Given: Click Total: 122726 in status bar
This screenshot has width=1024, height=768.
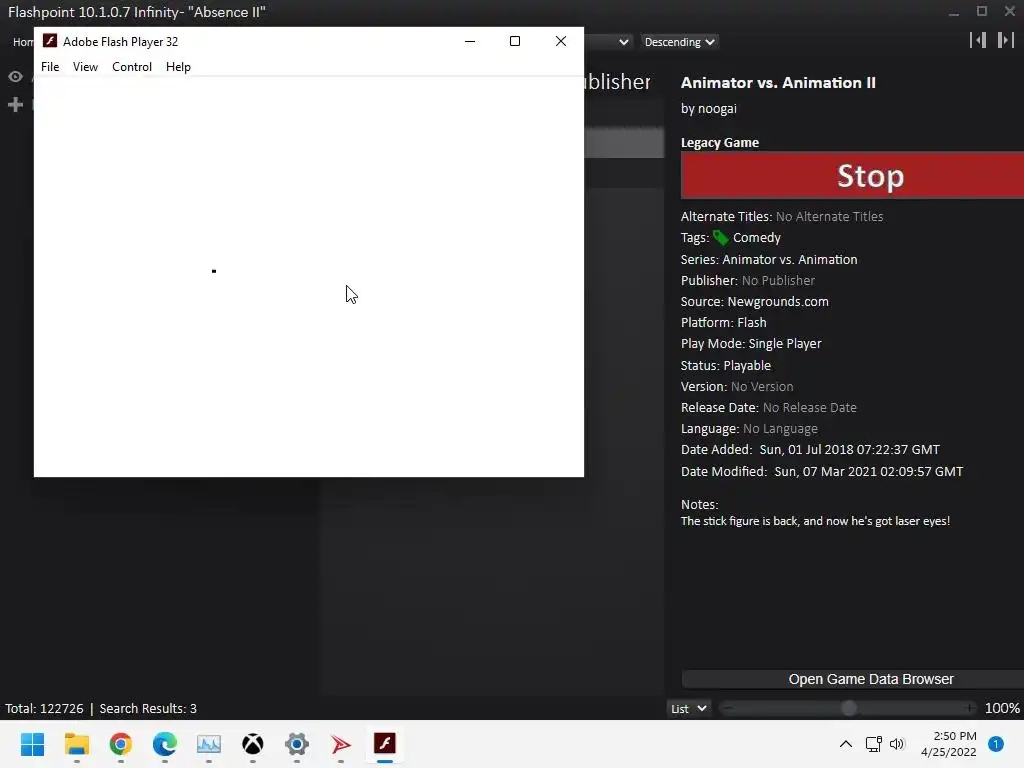Looking at the screenshot, I should [44, 709].
